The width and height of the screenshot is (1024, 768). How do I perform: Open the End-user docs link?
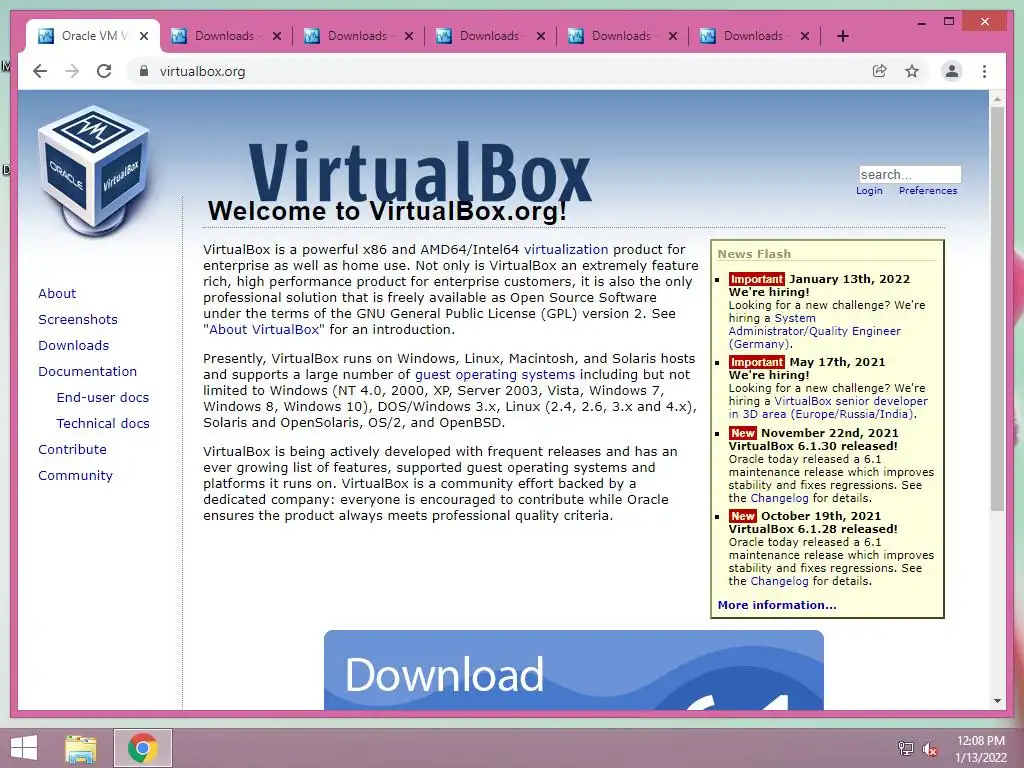[x=103, y=397]
